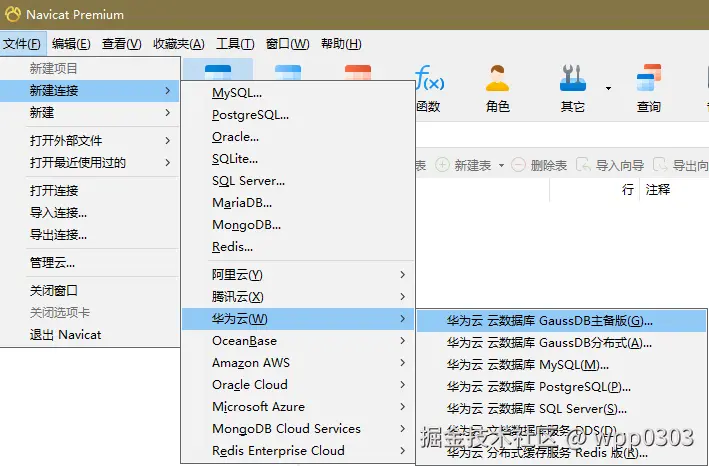Screen dimensions: 709x466
Task: Open the 工具(T) menu
Action: coord(235,44)
